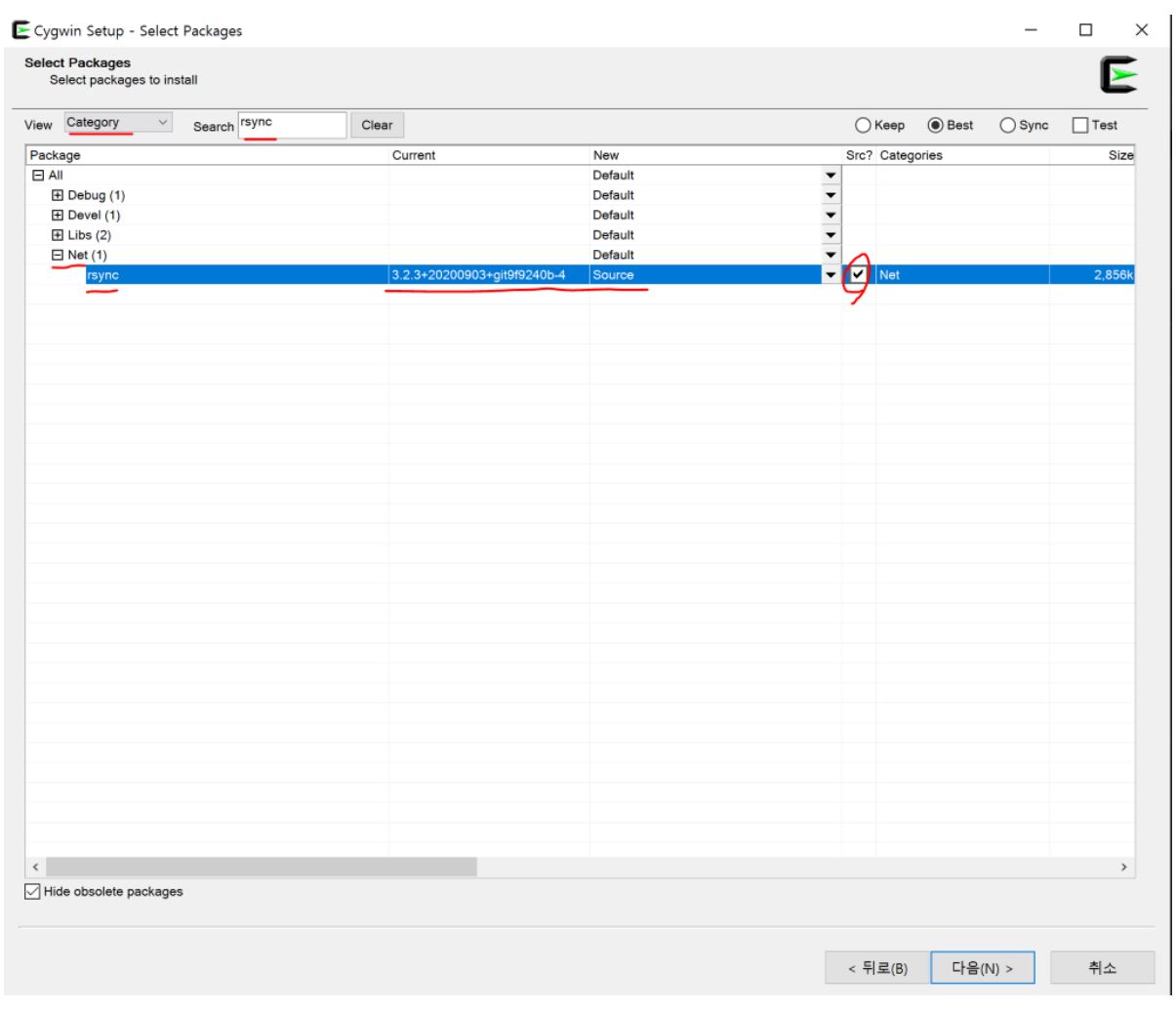Cancel setup with the 취소 button

coord(1103,968)
